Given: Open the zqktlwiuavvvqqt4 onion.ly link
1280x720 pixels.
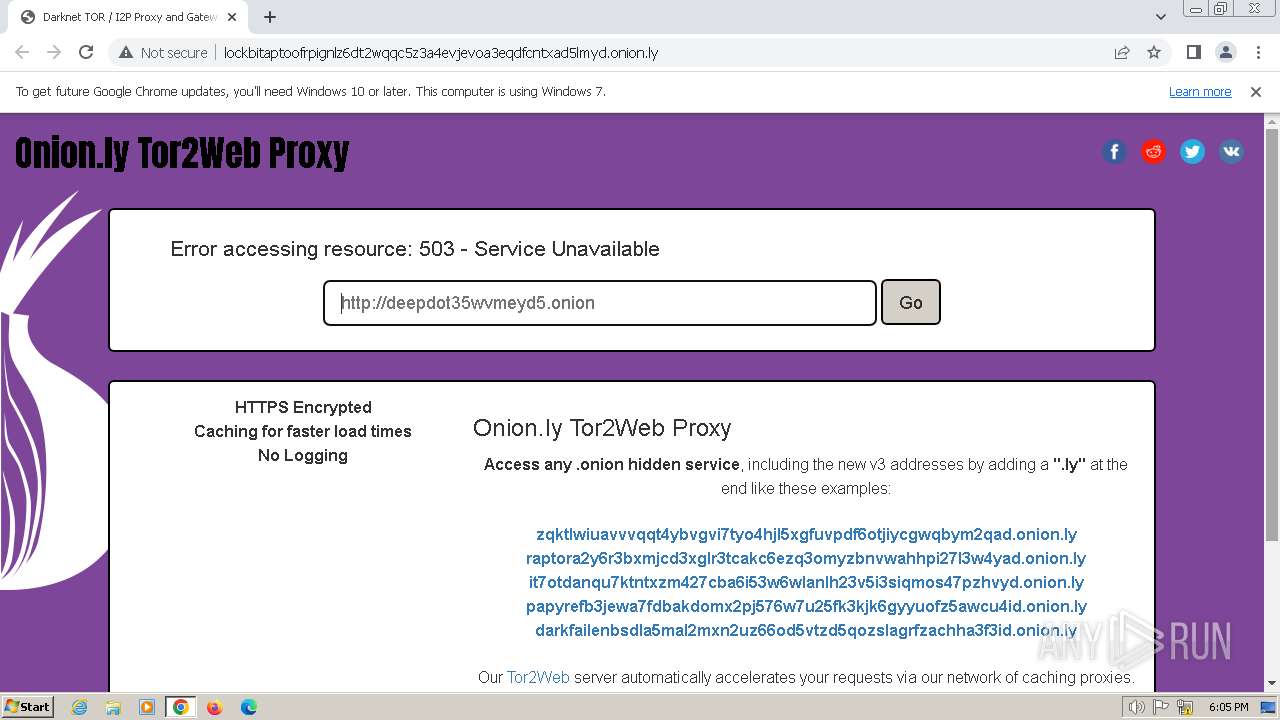Looking at the screenshot, I should pos(806,534).
